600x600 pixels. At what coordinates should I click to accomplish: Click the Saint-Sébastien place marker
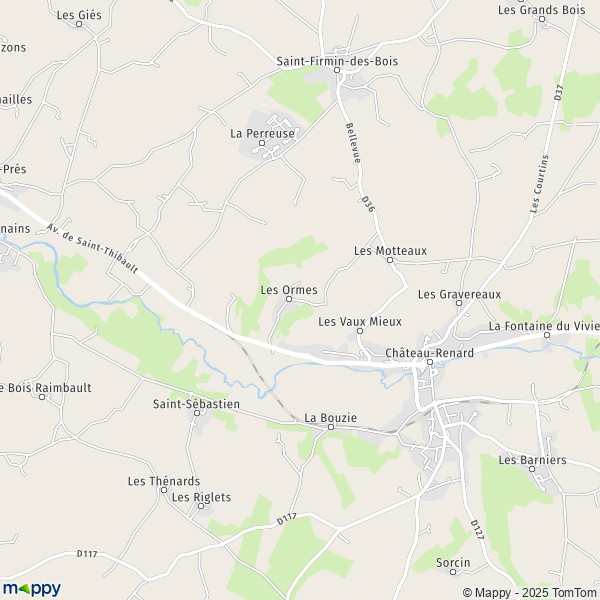tap(197, 413)
